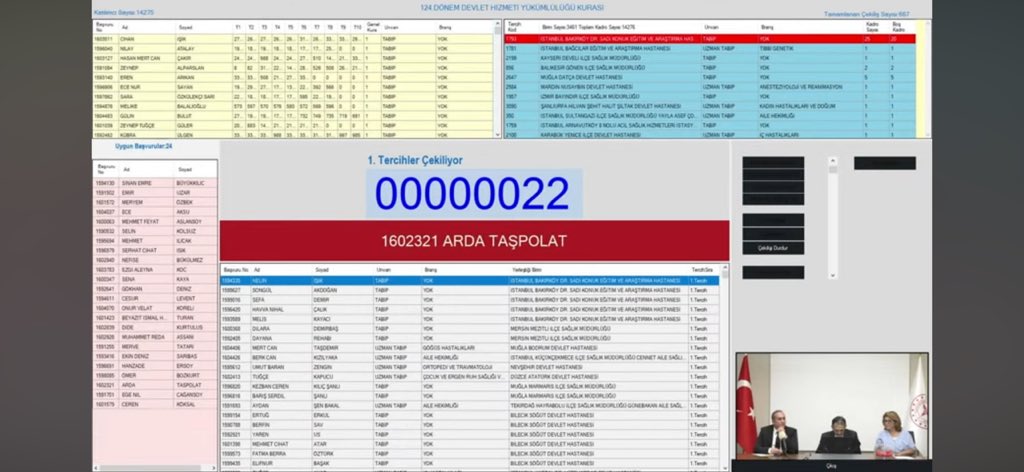
Task: Select UMUT BARAN ZENGİN in the results table
Action: (470, 368)
